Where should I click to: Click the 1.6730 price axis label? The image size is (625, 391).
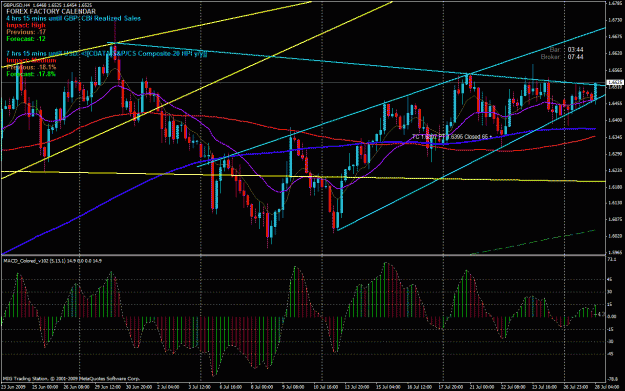[x=616, y=20]
